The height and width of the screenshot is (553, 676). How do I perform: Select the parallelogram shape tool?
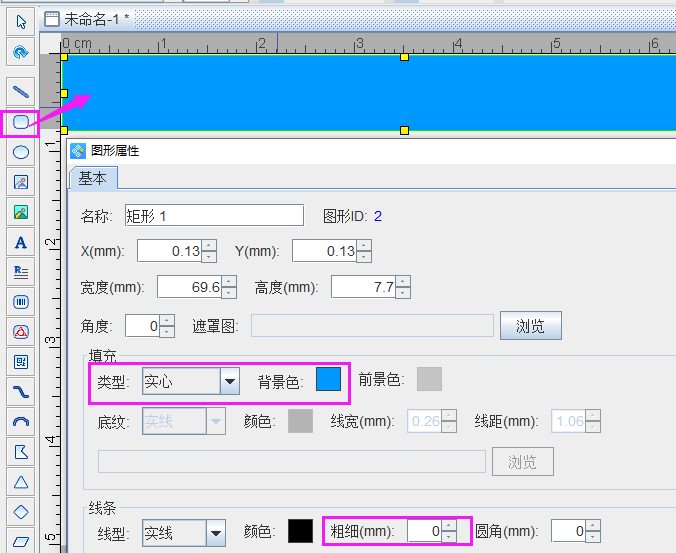click(x=20, y=541)
